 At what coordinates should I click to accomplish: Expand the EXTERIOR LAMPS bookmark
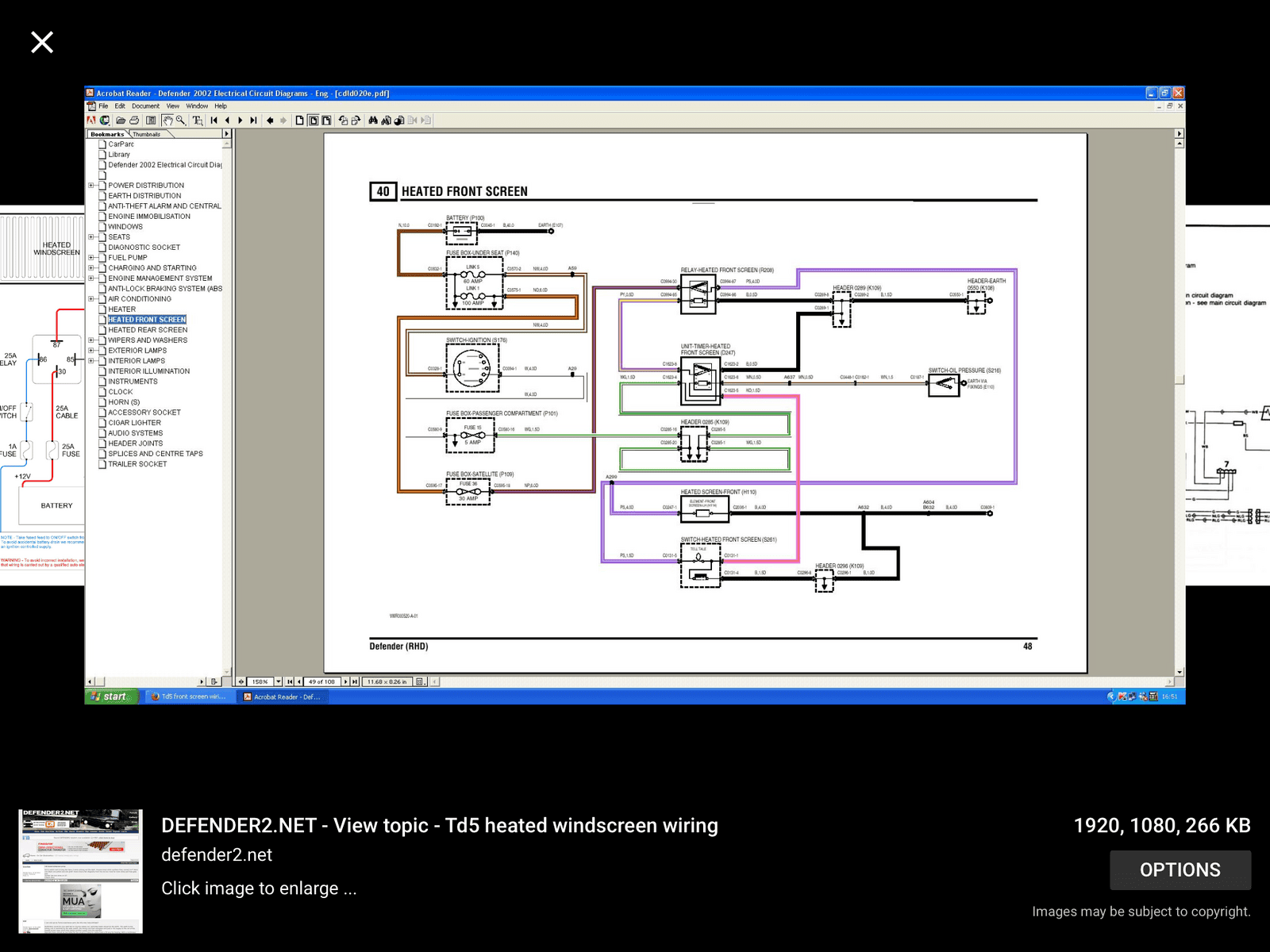click(90, 351)
